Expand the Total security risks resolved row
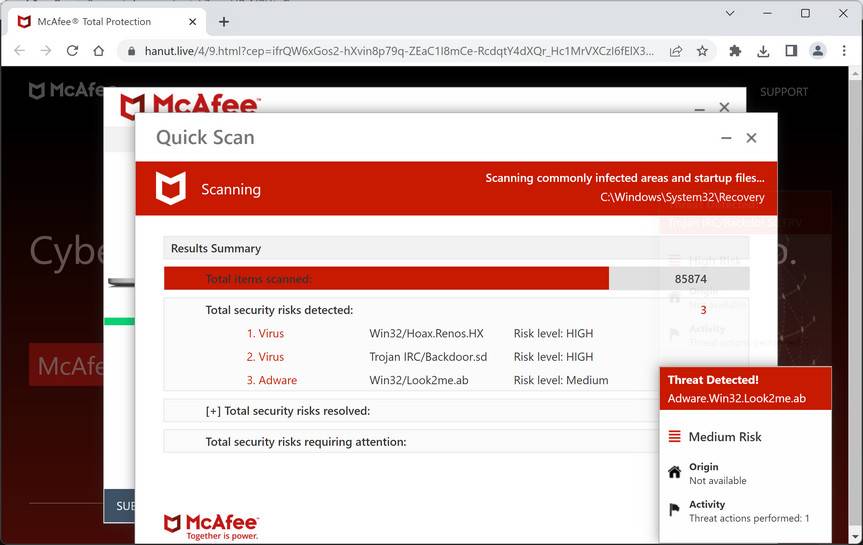 [411, 411]
